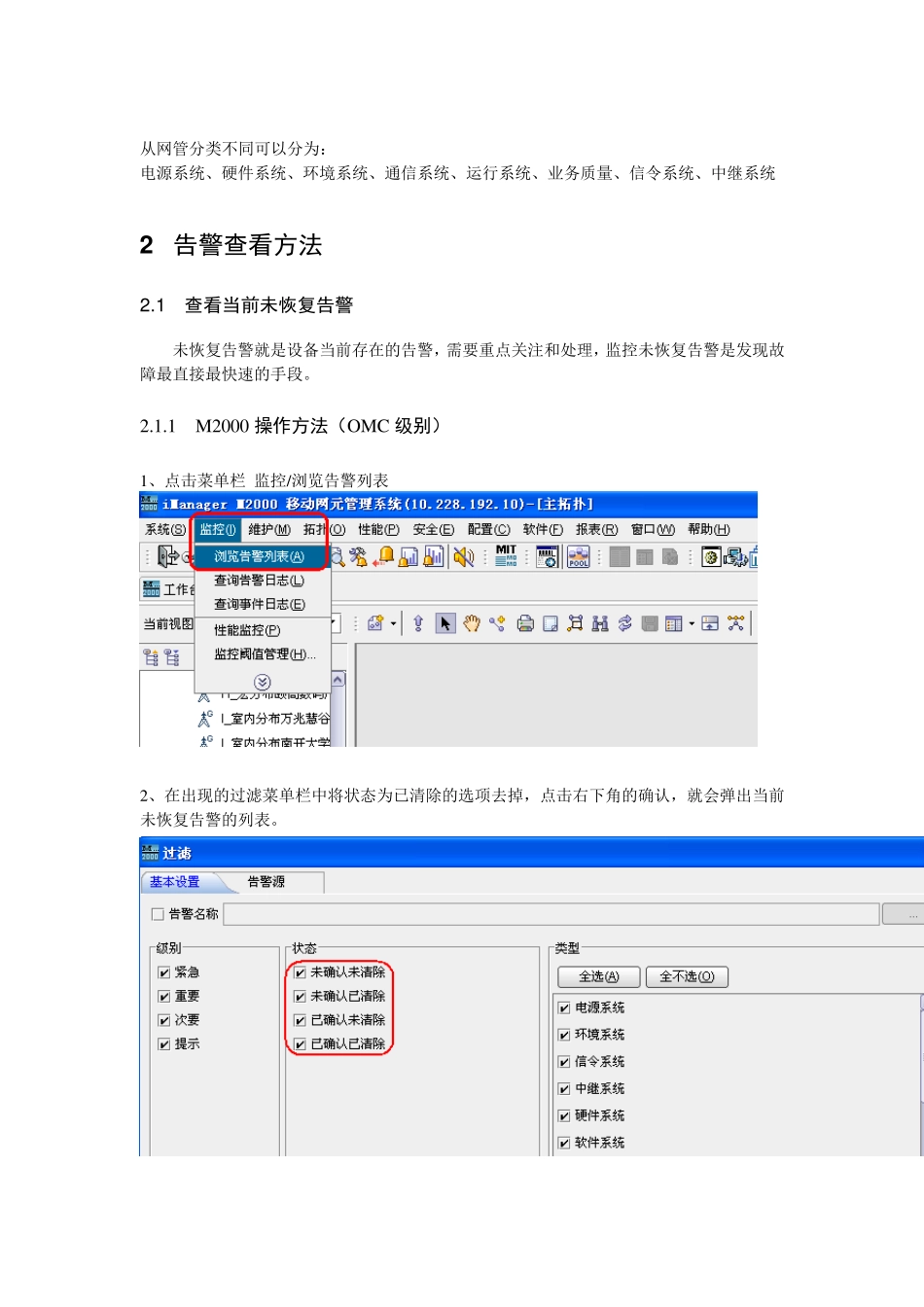The image size is (924, 1307).
Task: Uncheck the 重要 level checkbox
Action: tap(164, 996)
